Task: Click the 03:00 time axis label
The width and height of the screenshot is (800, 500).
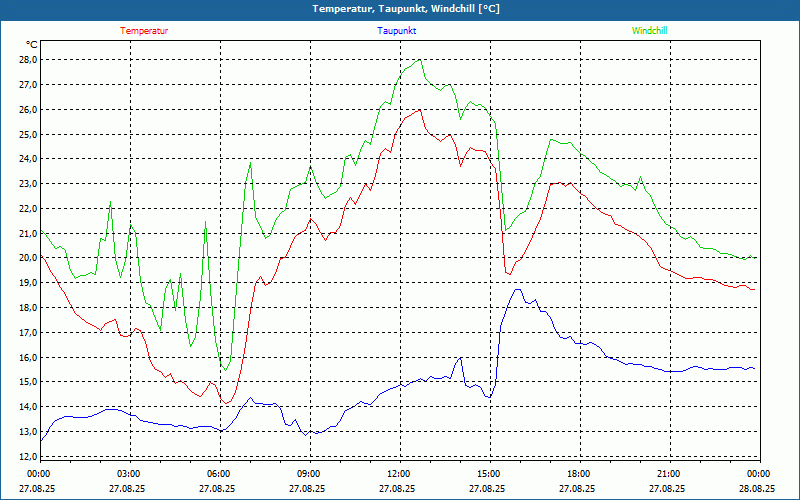Action: 129,474
